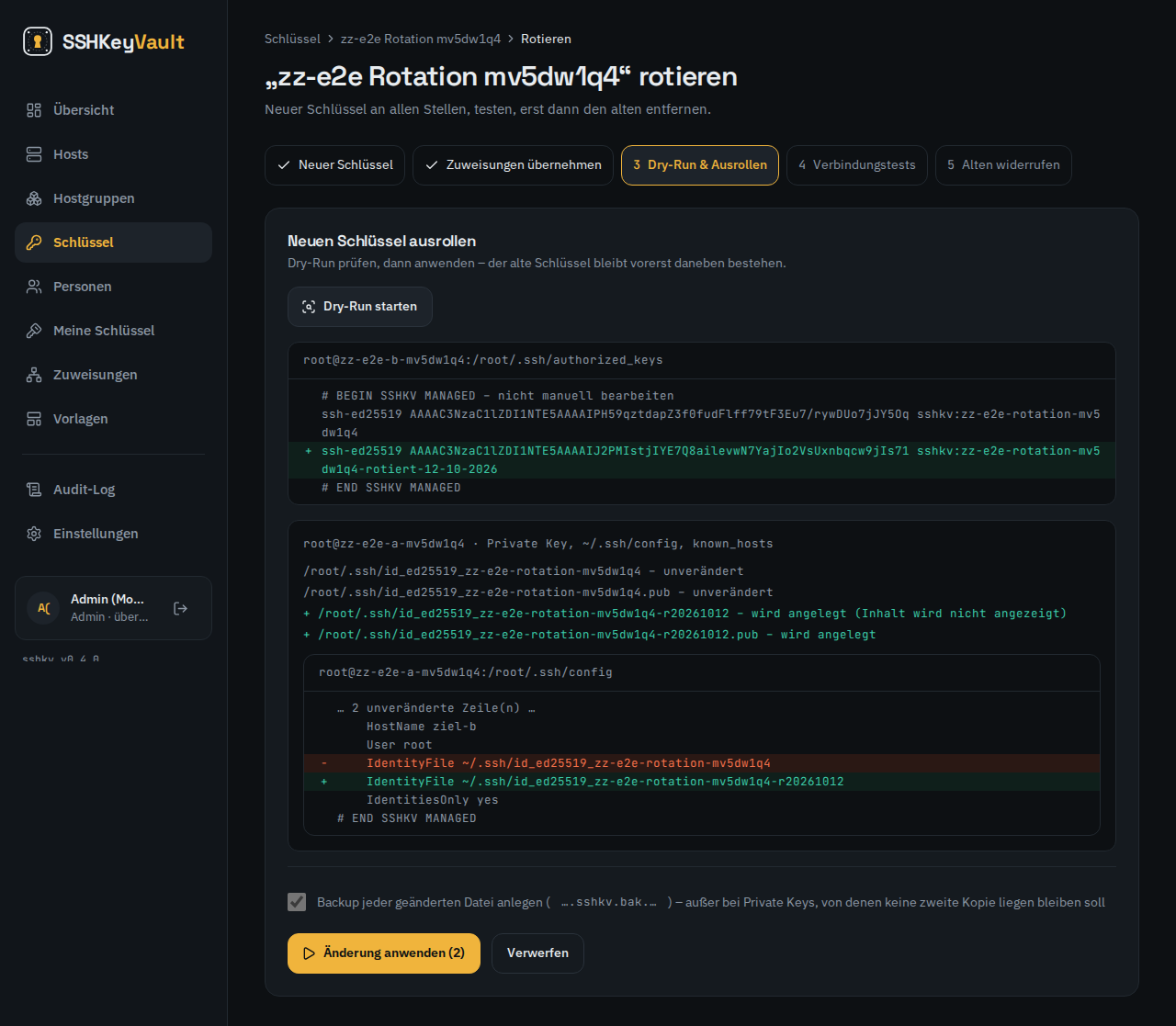Apply changes with Änderung anwenden (2)
The height and width of the screenshot is (1026, 1176).
(x=384, y=953)
